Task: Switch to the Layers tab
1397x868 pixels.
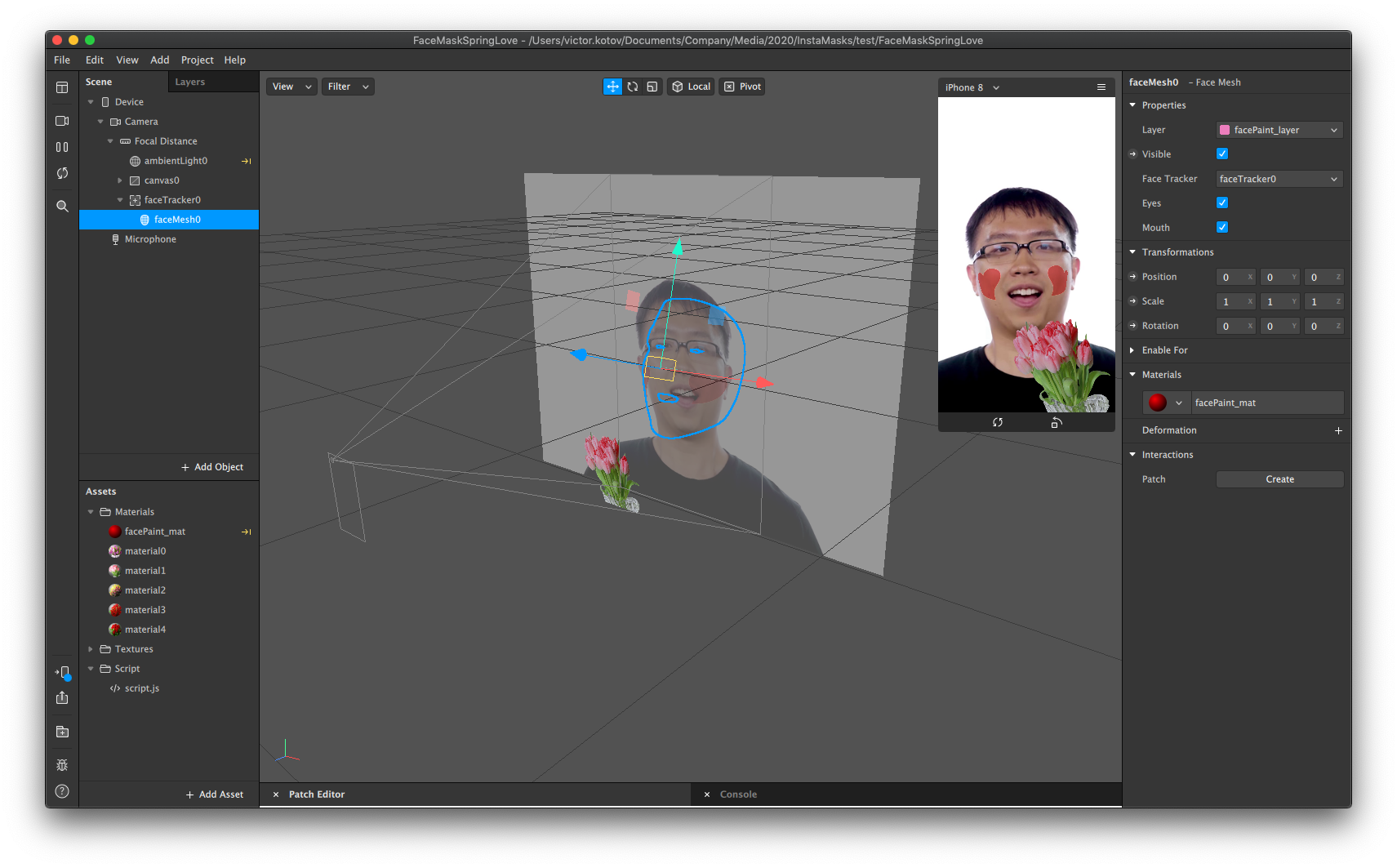Action: click(189, 82)
